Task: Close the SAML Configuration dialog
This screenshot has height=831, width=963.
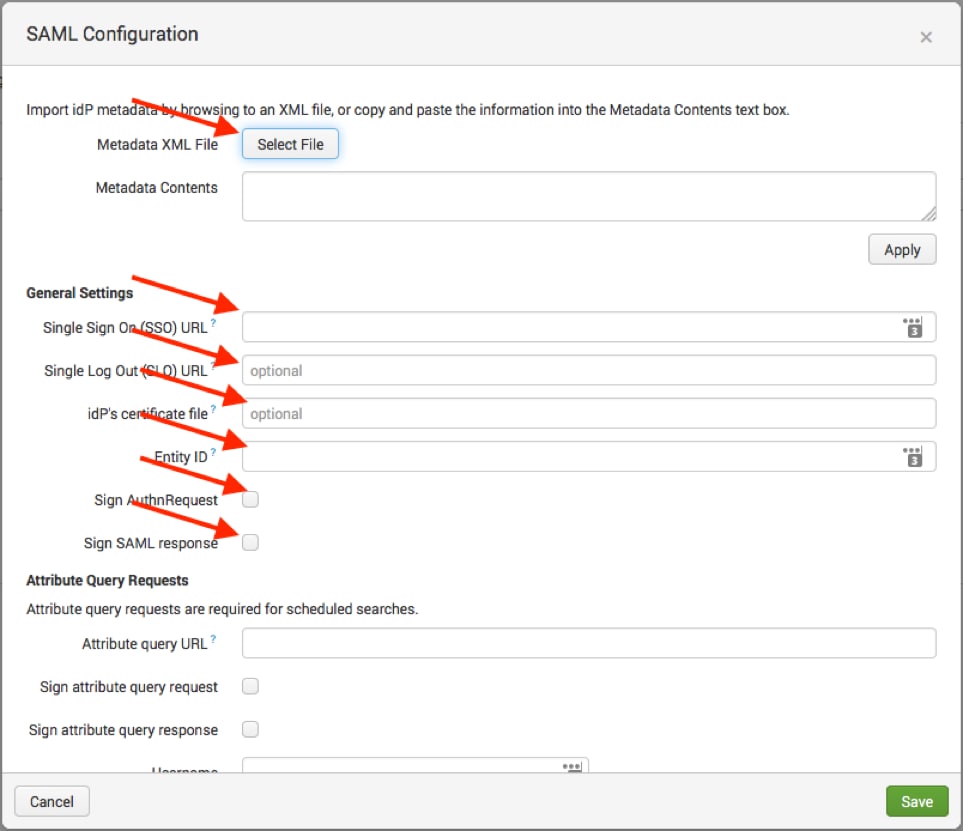Action: click(926, 37)
